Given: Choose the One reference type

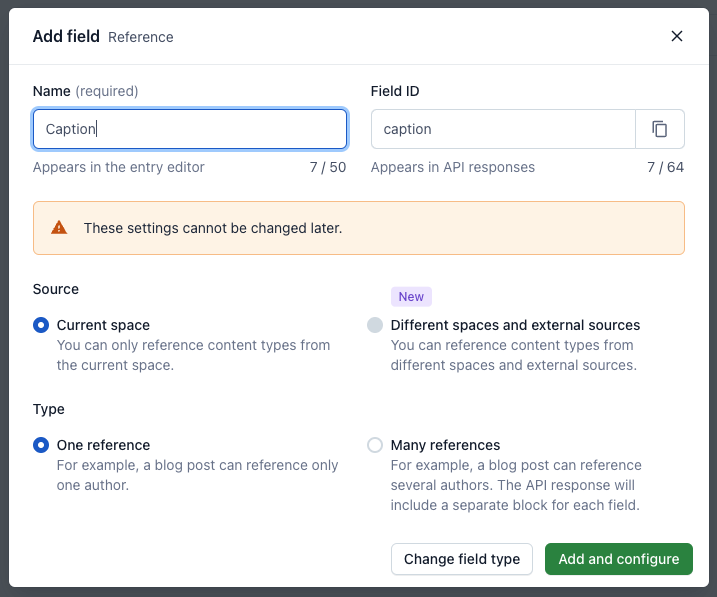Looking at the screenshot, I should 41,445.
